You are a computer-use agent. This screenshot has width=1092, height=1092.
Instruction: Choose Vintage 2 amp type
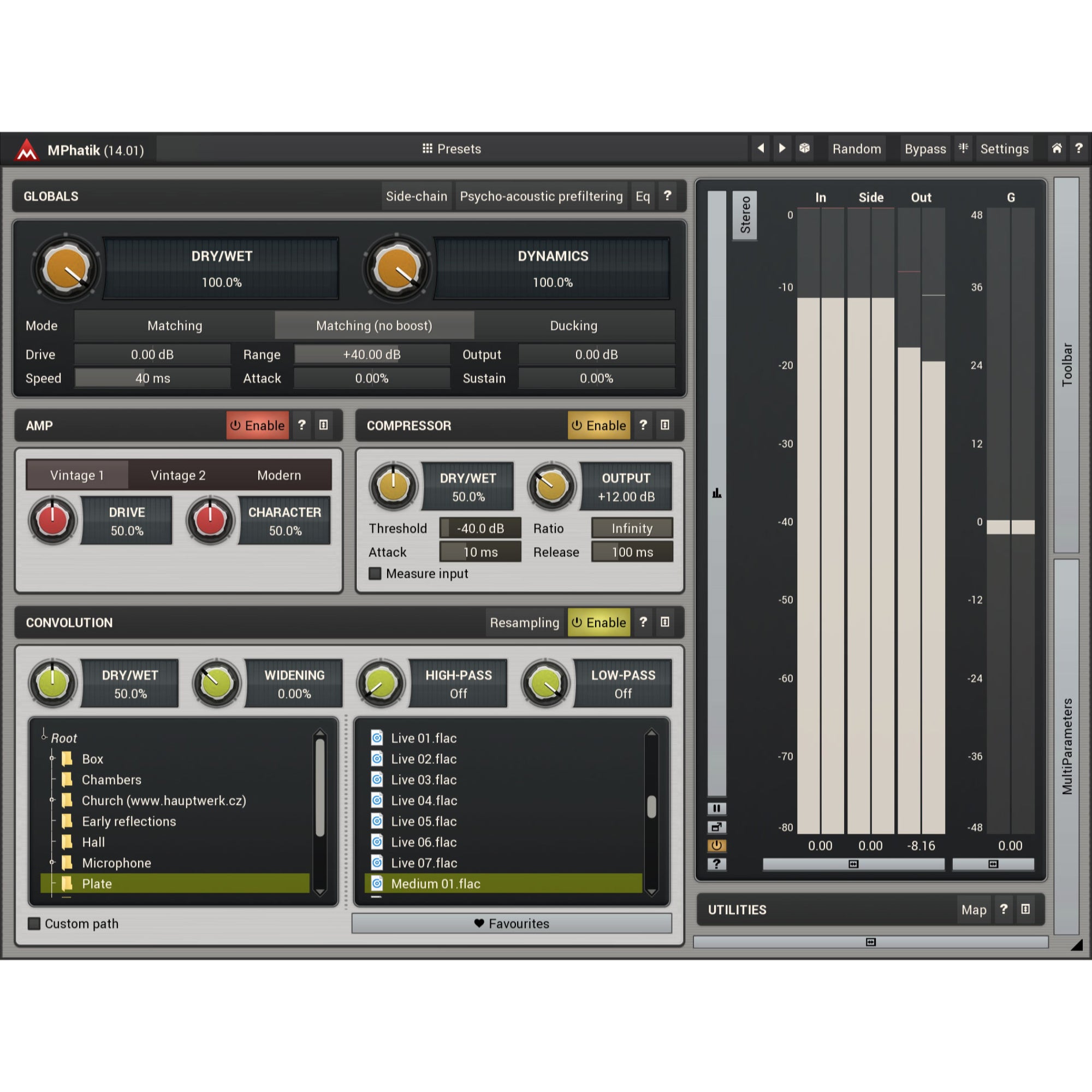[178, 475]
